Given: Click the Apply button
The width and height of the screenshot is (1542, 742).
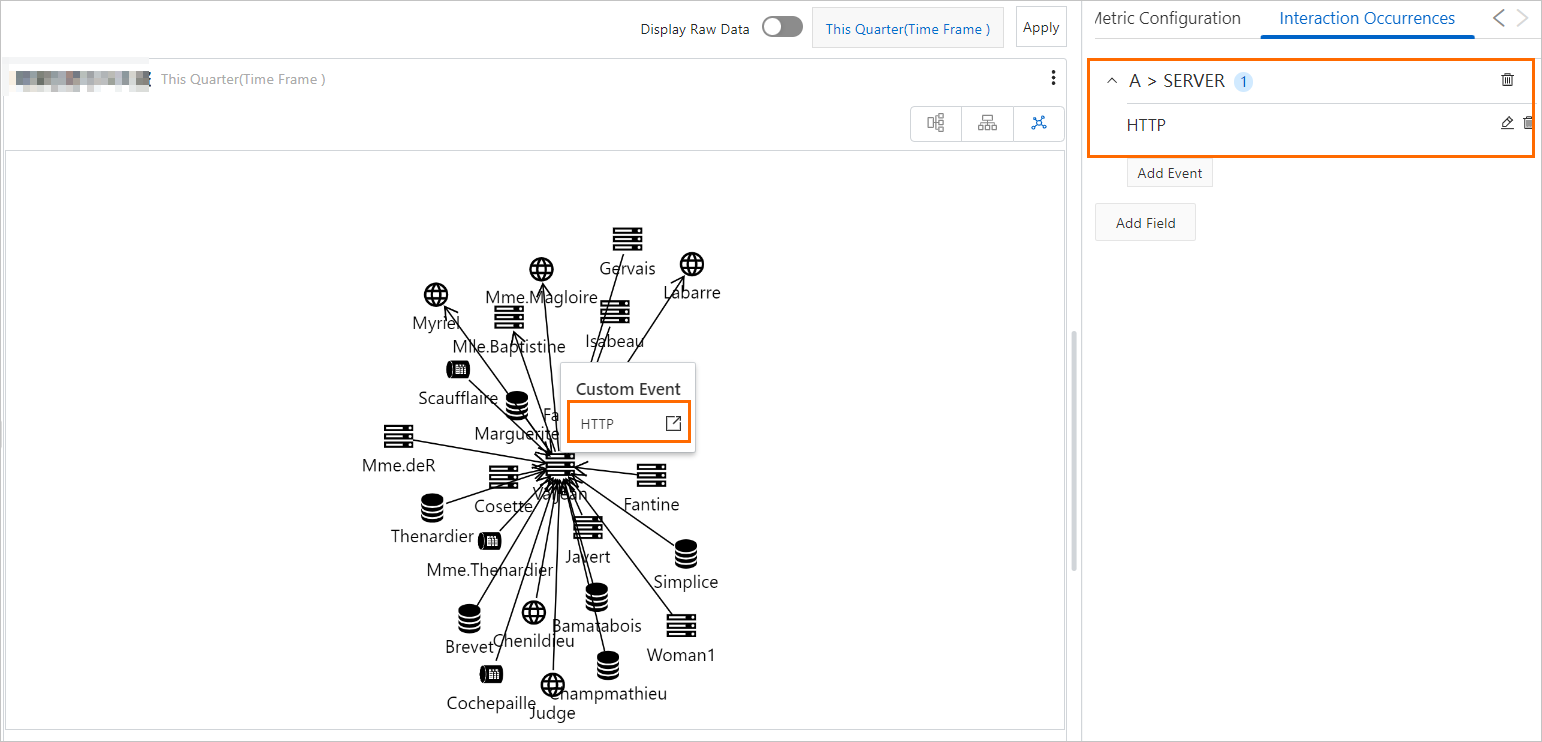Looking at the screenshot, I should 1041,27.
